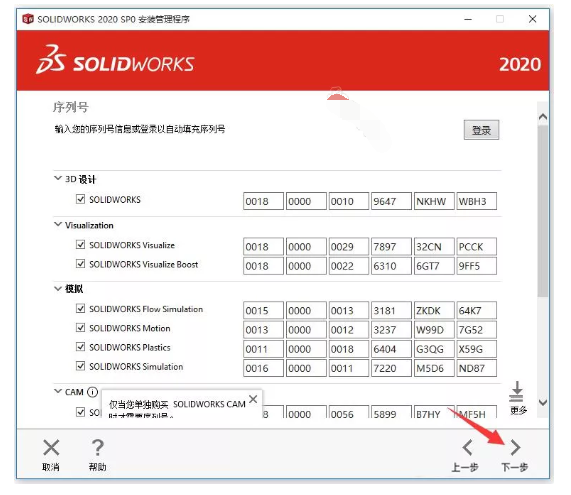
Task: Click the Cancel X icon
Action: coord(51,448)
